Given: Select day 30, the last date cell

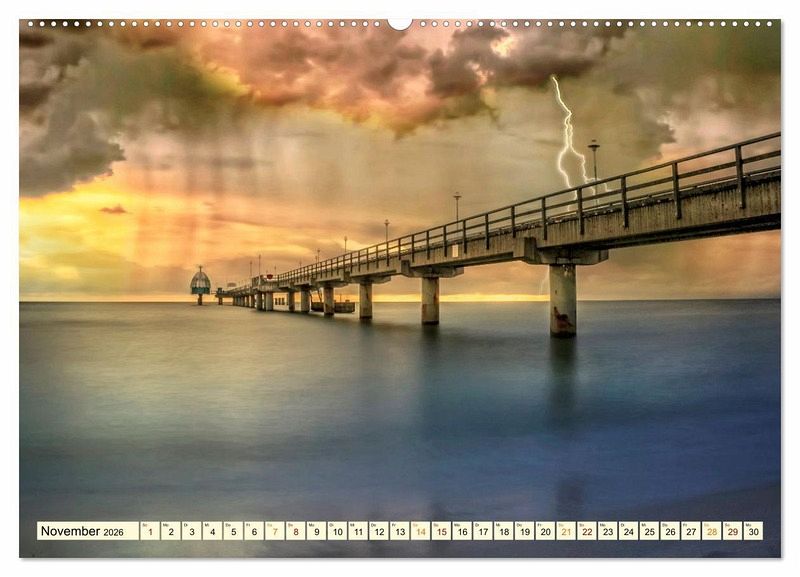Looking at the screenshot, I should point(754,531).
